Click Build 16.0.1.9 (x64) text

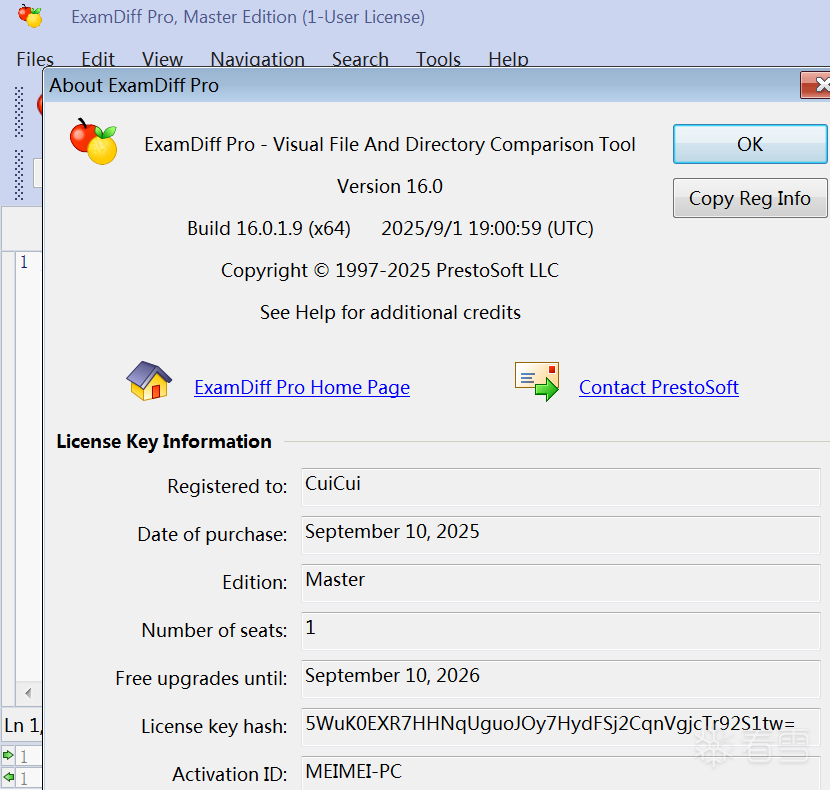pyautogui.click(x=269, y=228)
